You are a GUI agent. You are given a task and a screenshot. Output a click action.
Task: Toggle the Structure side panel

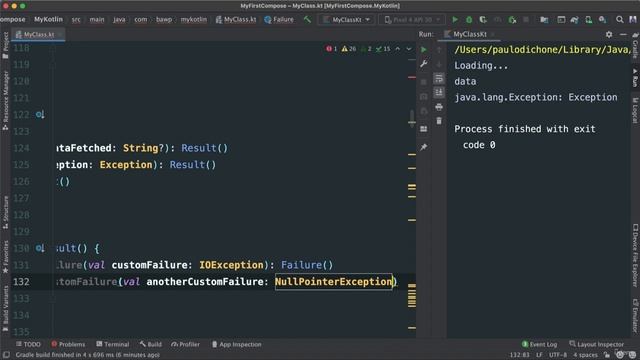click(x=5, y=212)
